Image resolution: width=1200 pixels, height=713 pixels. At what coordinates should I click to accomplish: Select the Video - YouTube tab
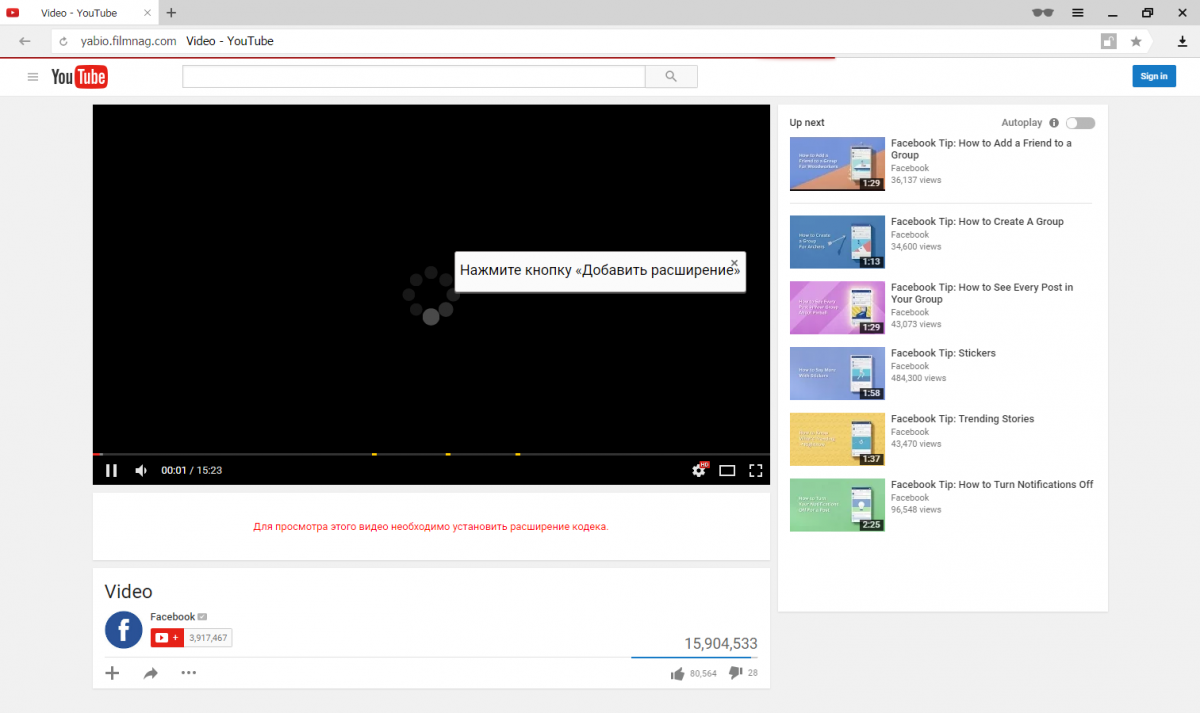[x=78, y=13]
